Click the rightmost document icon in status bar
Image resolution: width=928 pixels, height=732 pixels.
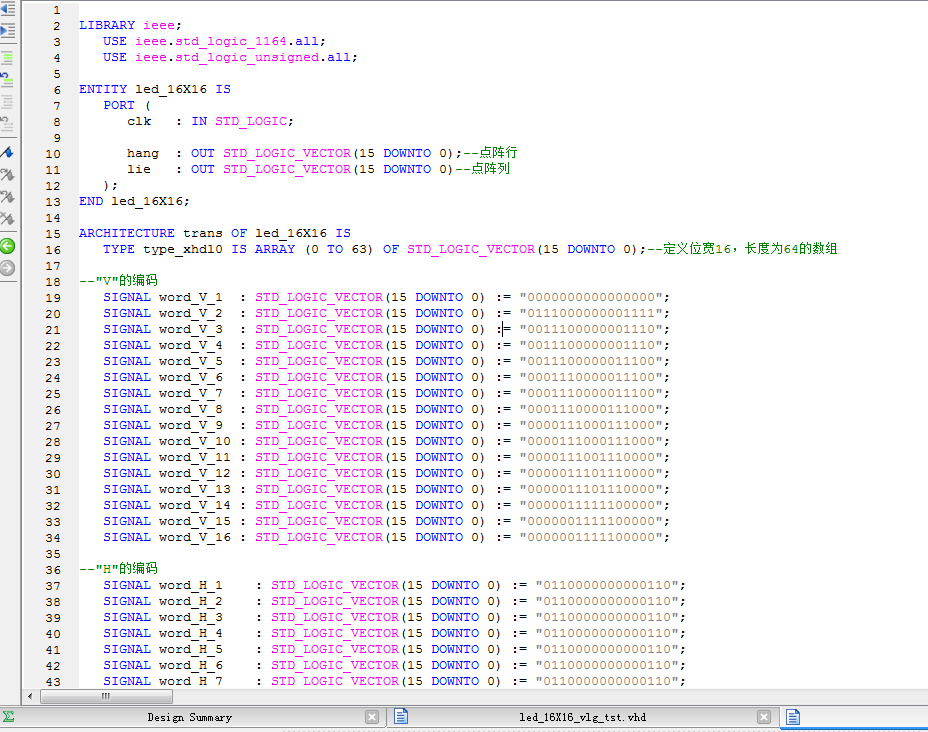coord(792,716)
